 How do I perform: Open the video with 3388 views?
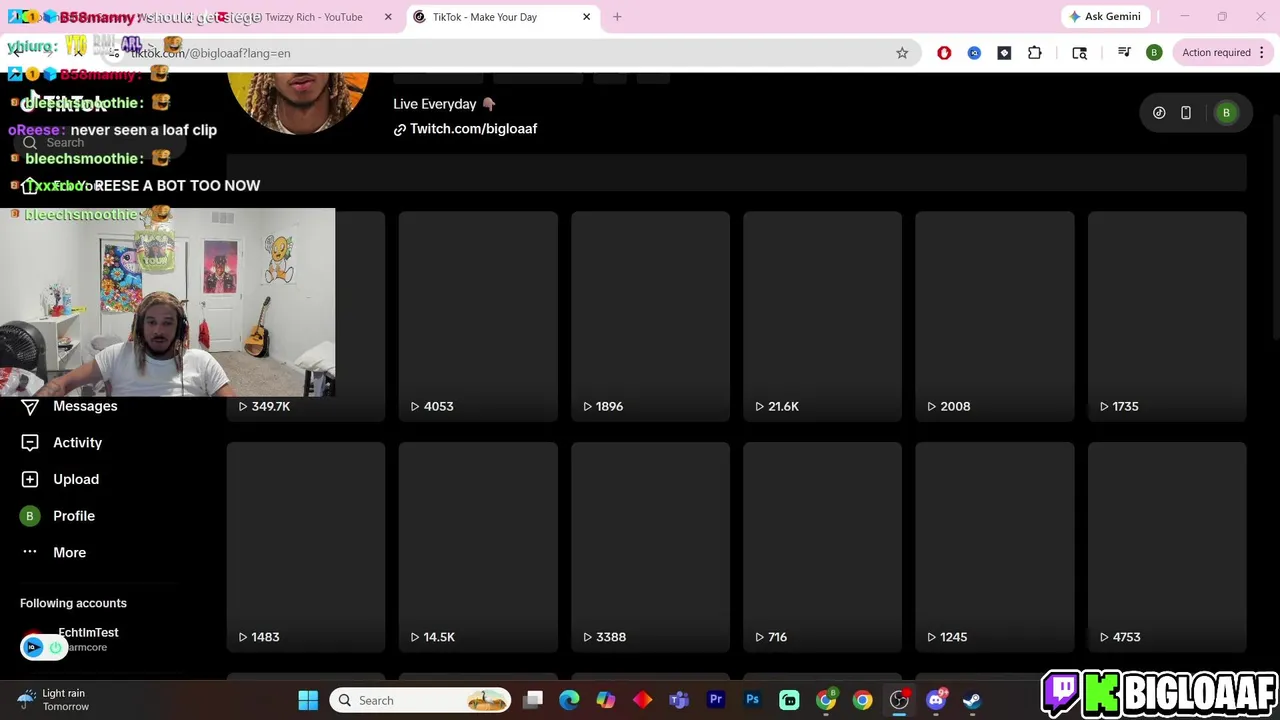pos(650,547)
